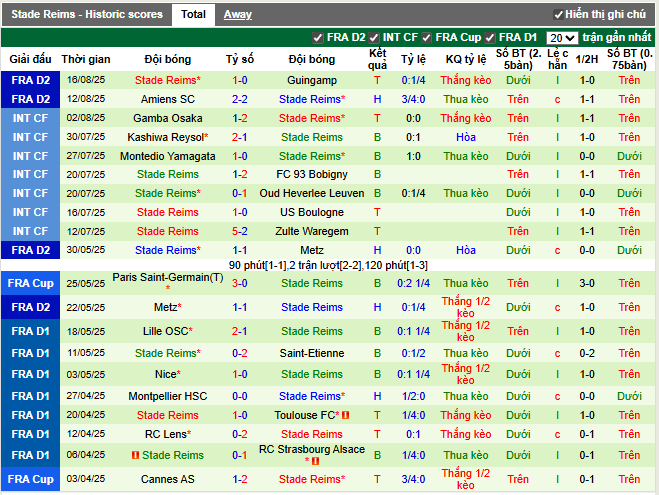Open Kashiwa Reysol team link

[166, 137]
